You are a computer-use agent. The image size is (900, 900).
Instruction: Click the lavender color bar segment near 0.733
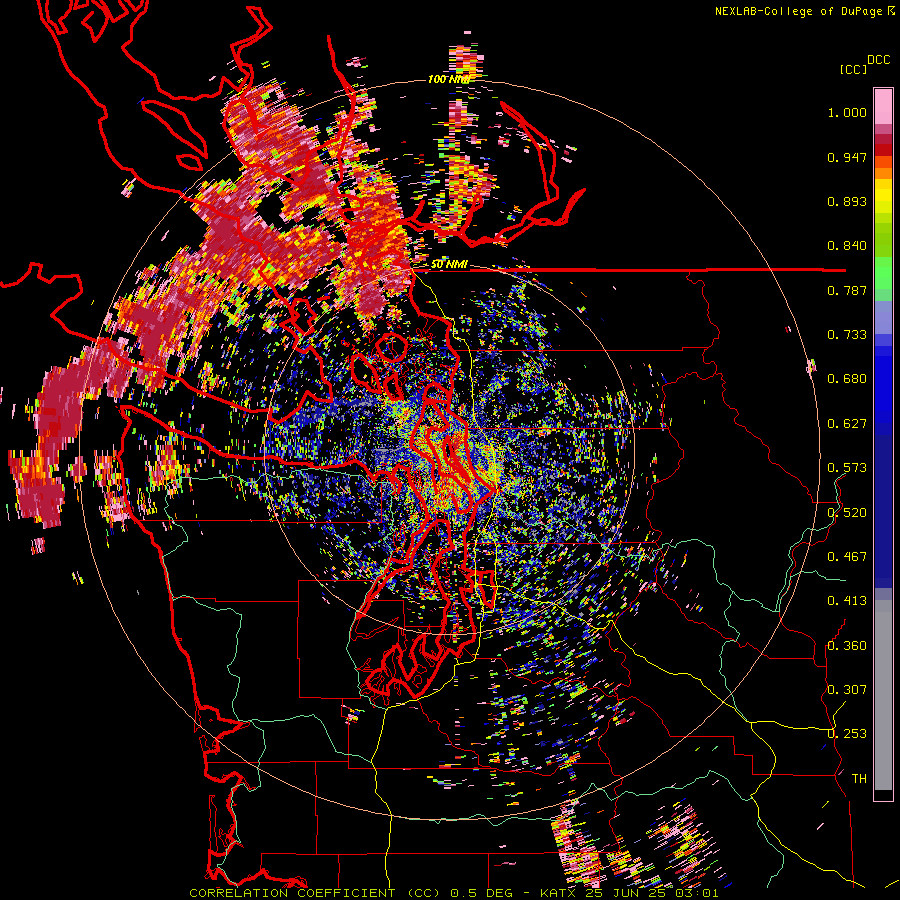point(883,317)
